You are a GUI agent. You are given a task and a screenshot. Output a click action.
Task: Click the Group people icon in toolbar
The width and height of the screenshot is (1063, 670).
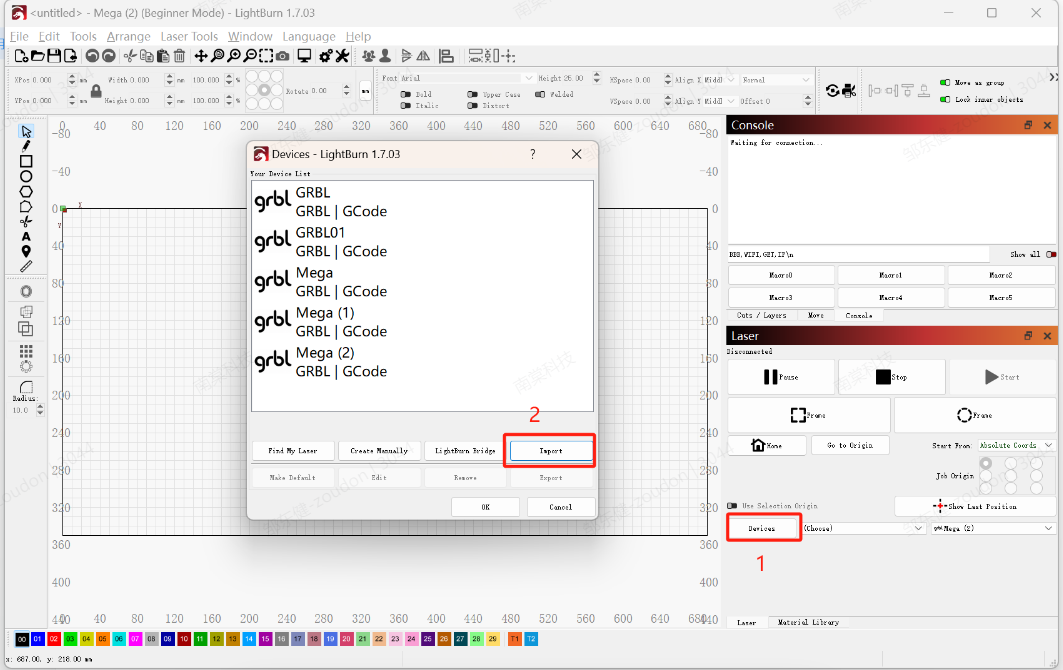pos(368,56)
